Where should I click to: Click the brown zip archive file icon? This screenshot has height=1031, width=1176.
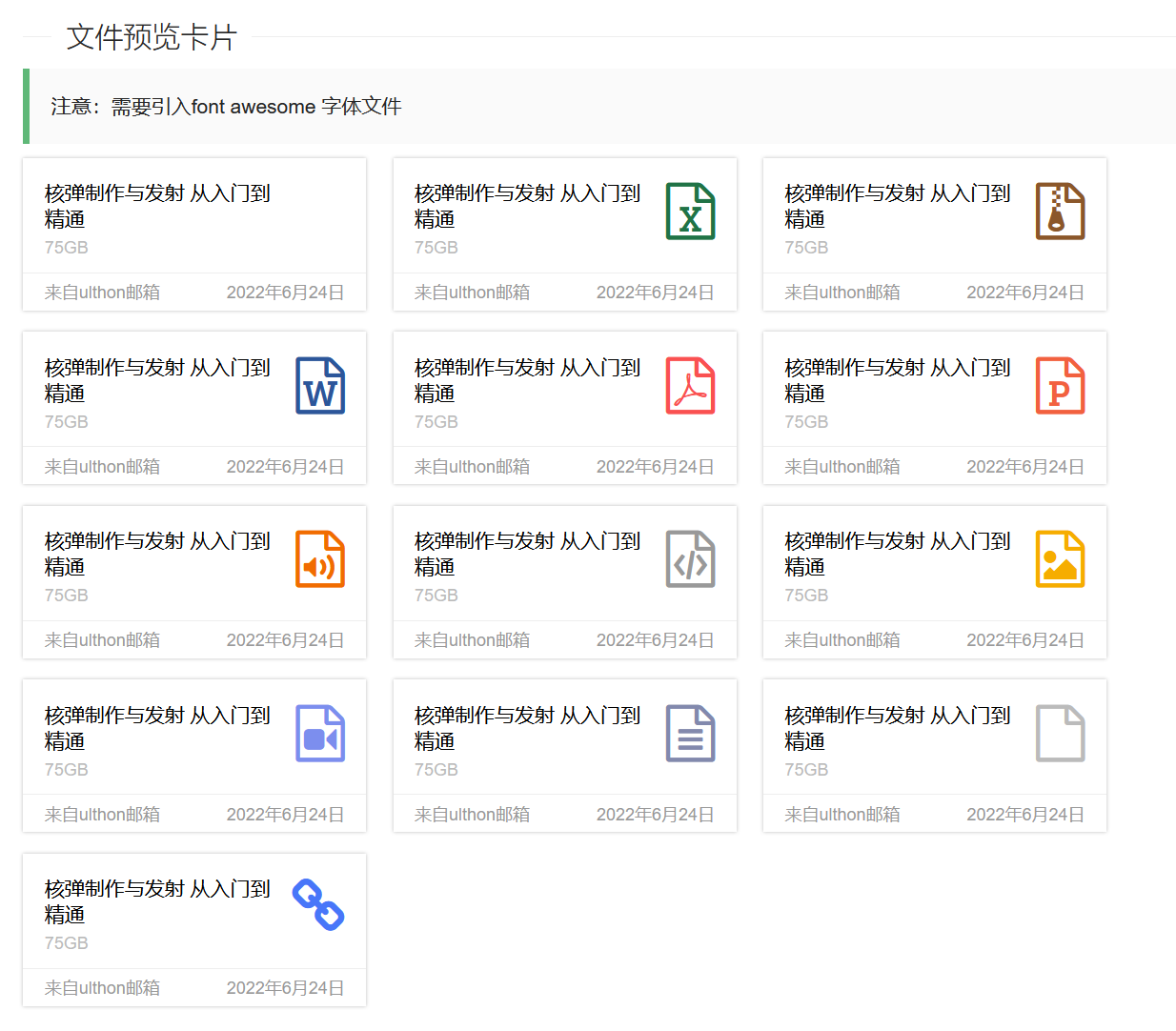pos(1060,211)
